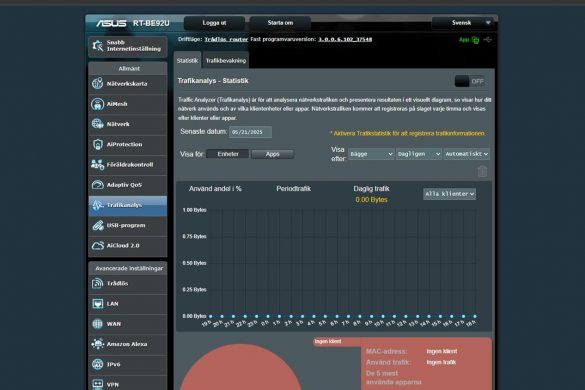
Task: Click the AiProtection shield icon
Action: click(x=98, y=144)
